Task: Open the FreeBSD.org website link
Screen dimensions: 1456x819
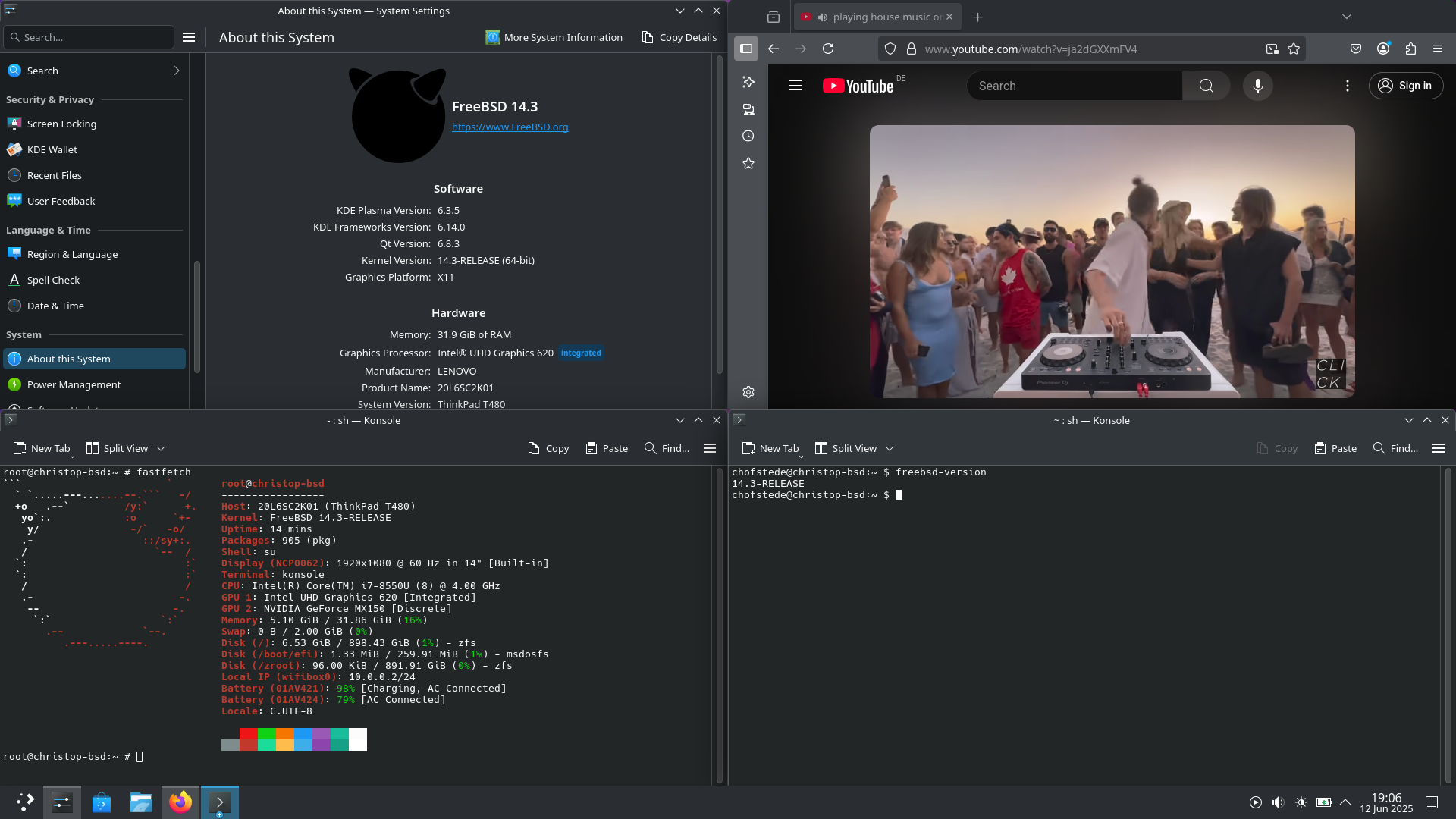Action: click(x=510, y=127)
